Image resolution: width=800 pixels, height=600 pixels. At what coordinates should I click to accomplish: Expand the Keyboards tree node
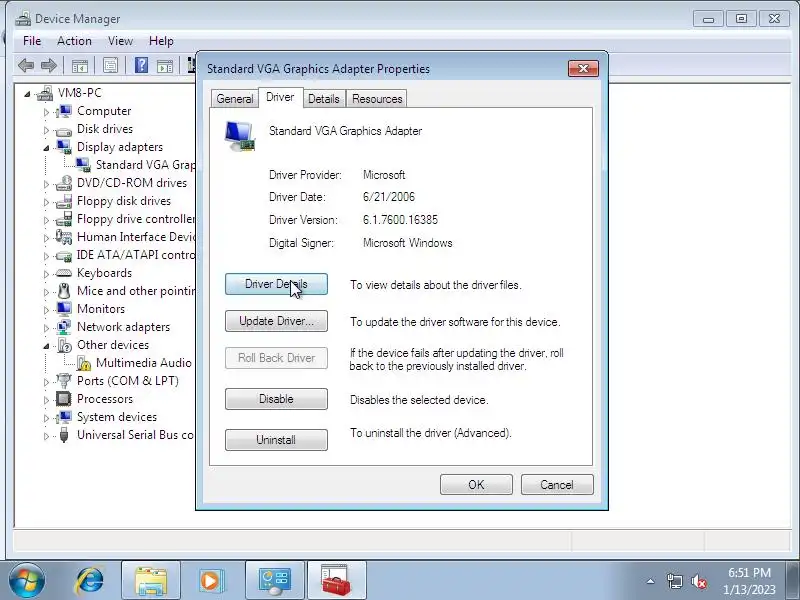pos(46,274)
